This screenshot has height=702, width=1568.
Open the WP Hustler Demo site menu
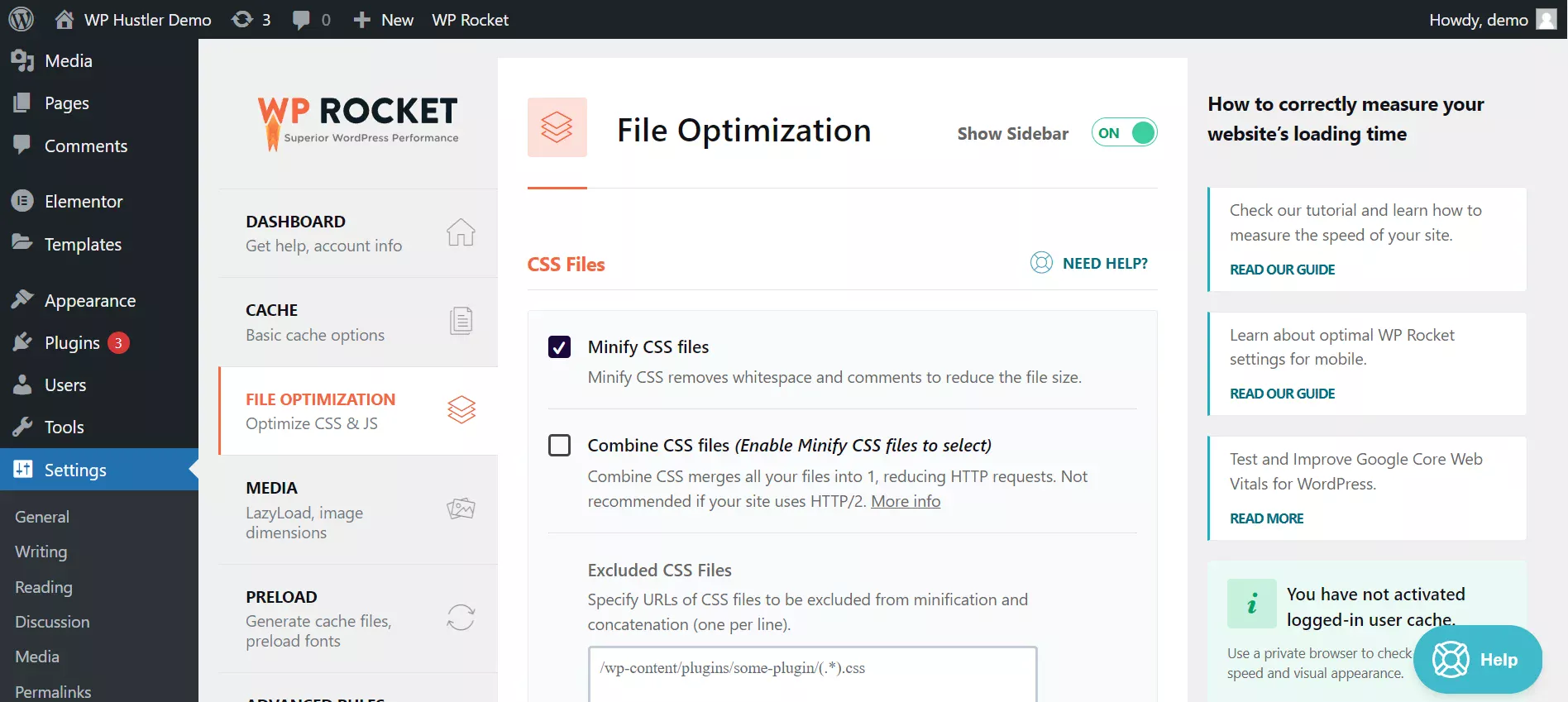pos(148,20)
